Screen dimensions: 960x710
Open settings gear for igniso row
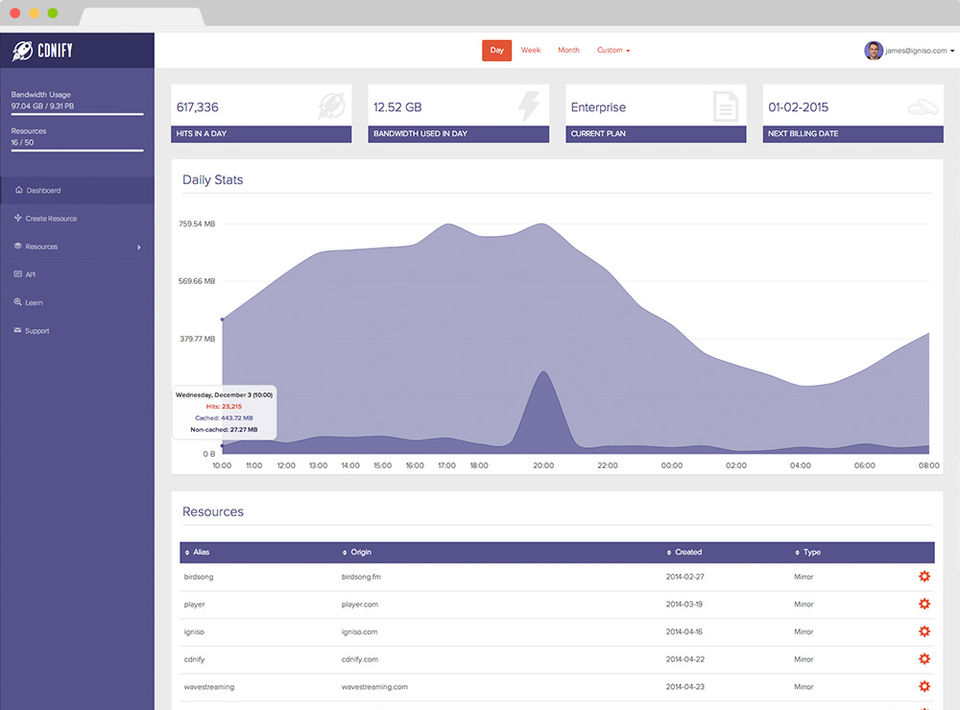click(x=924, y=631)
